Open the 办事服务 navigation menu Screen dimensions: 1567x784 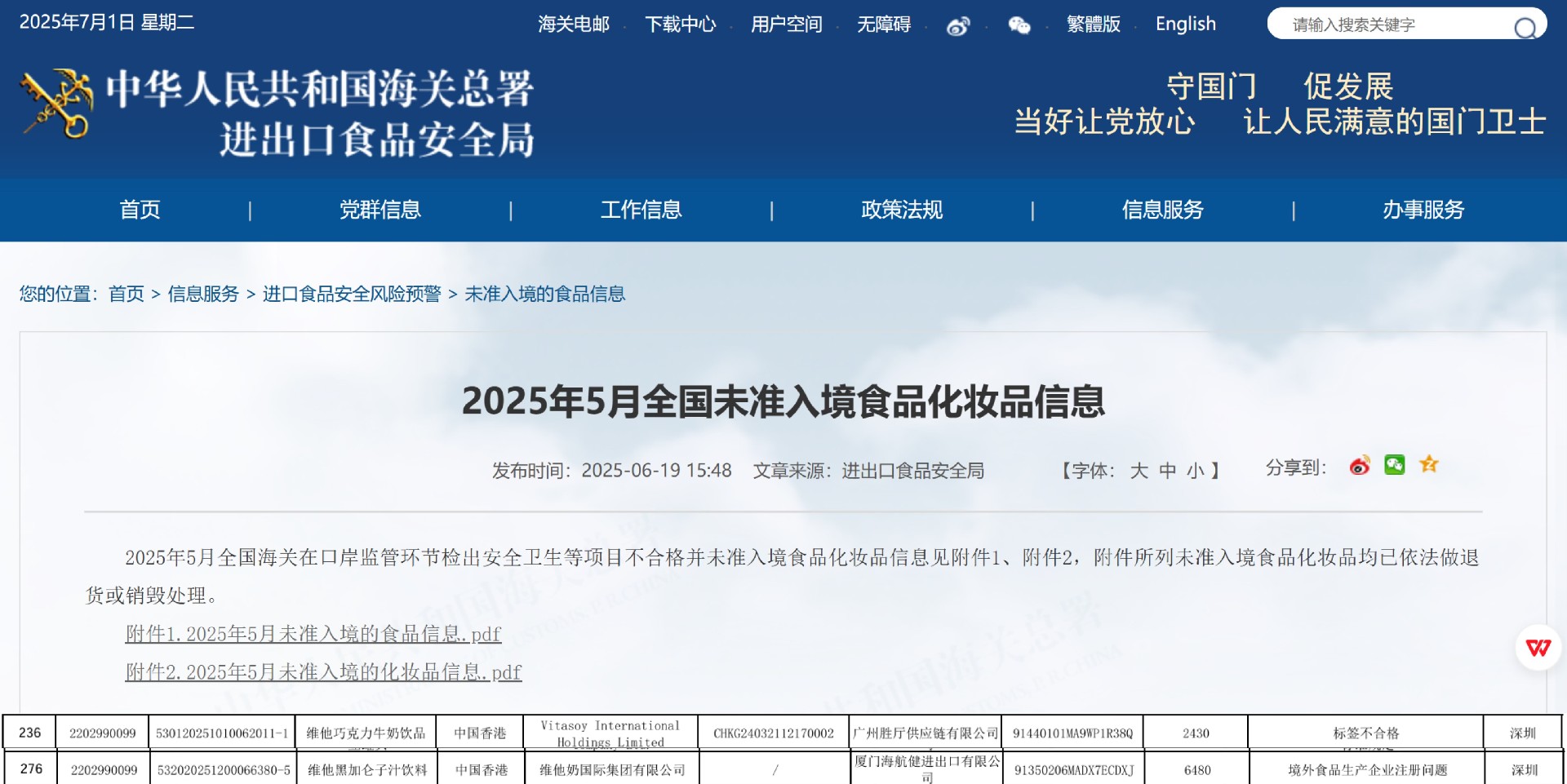(x=1423, y=210)
